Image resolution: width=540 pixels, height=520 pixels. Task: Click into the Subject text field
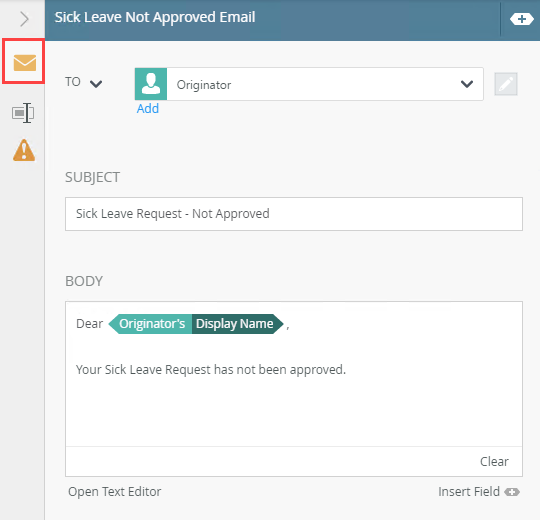[x=294, y=214]
